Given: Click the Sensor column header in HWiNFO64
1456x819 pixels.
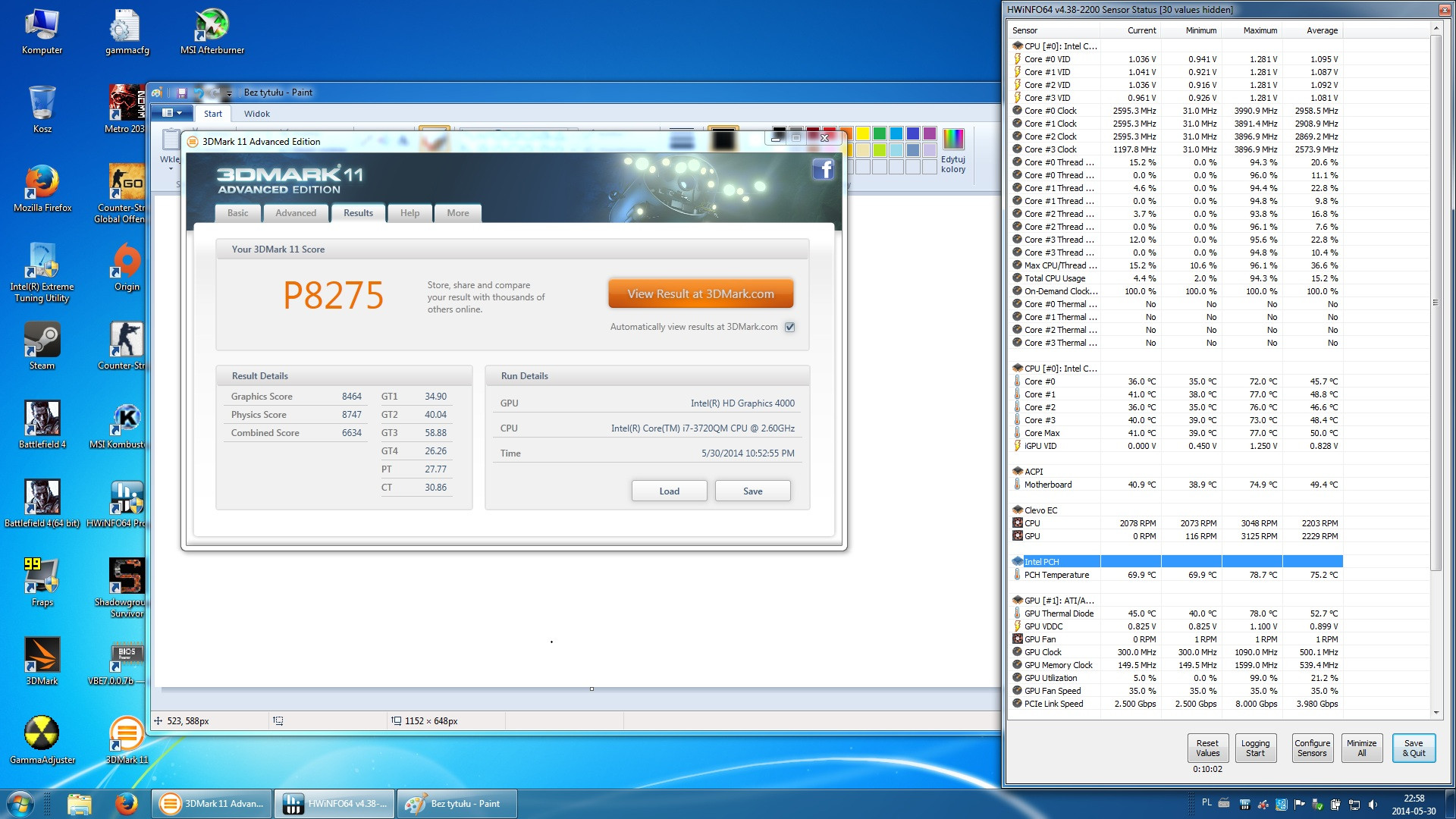Looking at the screenshot, I should 1055,30.
